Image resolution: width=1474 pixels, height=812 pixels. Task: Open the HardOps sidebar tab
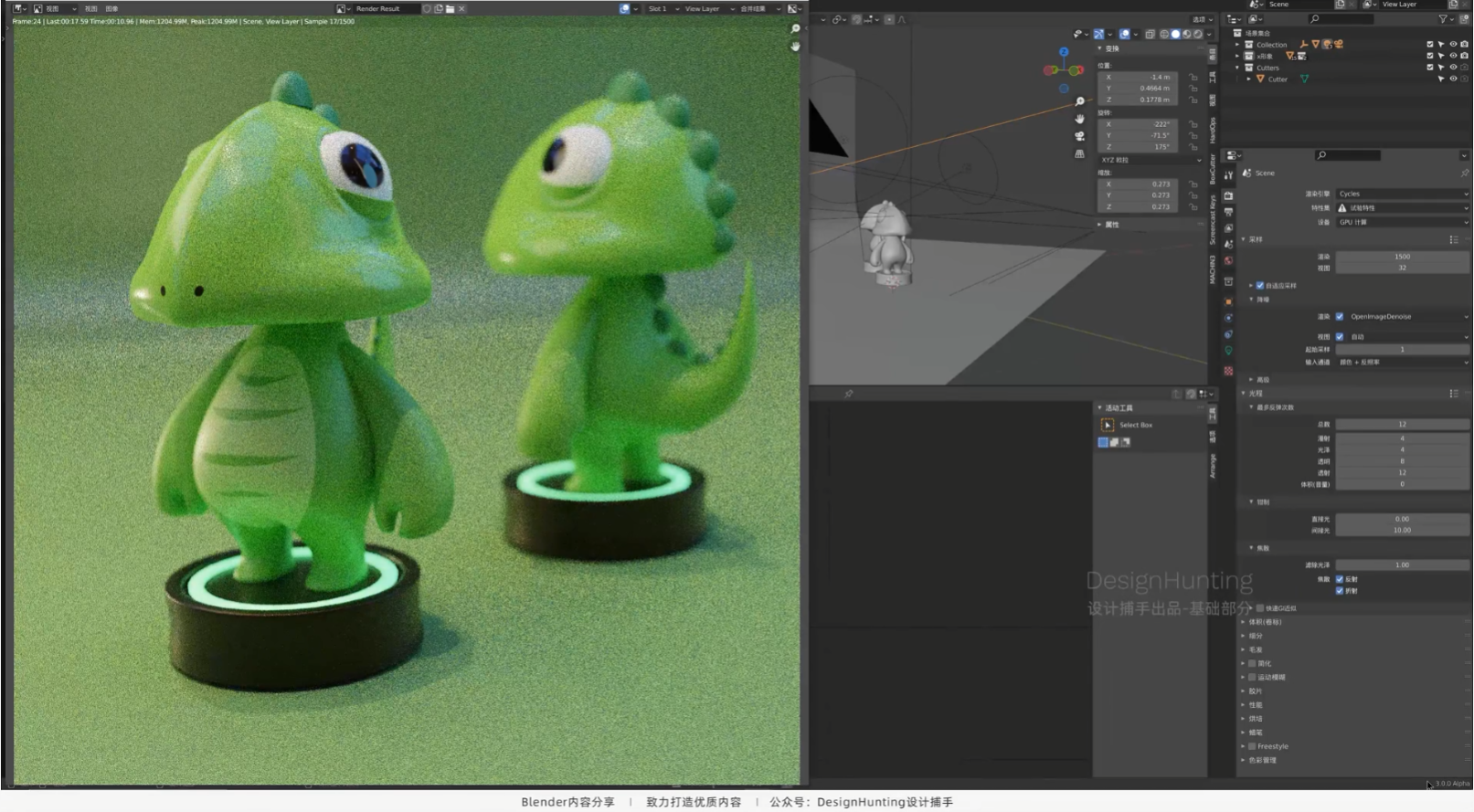coord(1213,130)
